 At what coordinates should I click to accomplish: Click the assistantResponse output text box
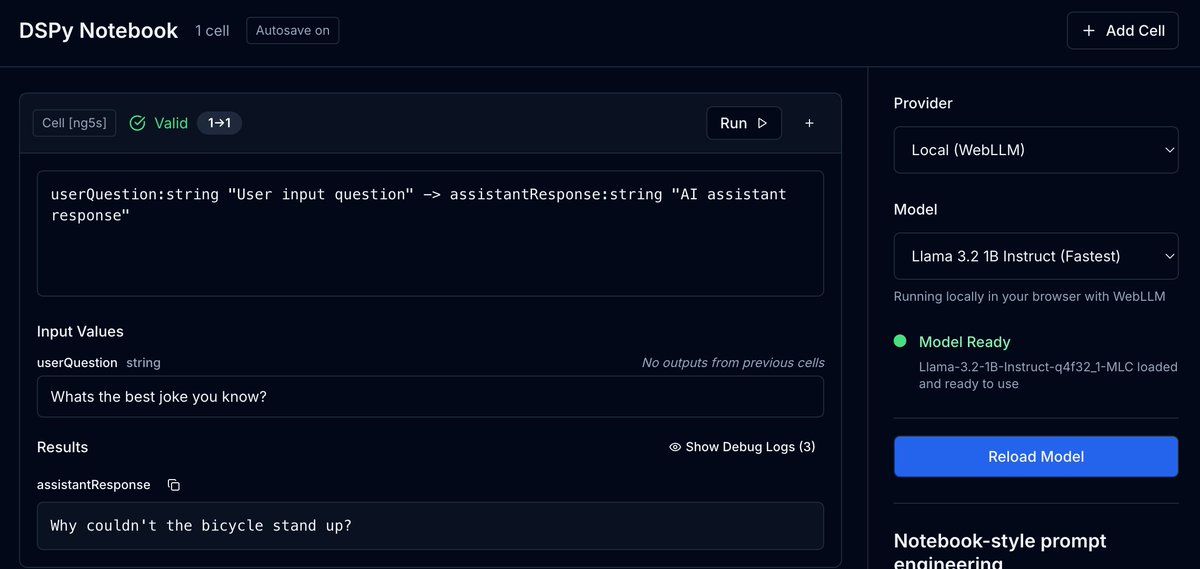click(x=430, y=526)
